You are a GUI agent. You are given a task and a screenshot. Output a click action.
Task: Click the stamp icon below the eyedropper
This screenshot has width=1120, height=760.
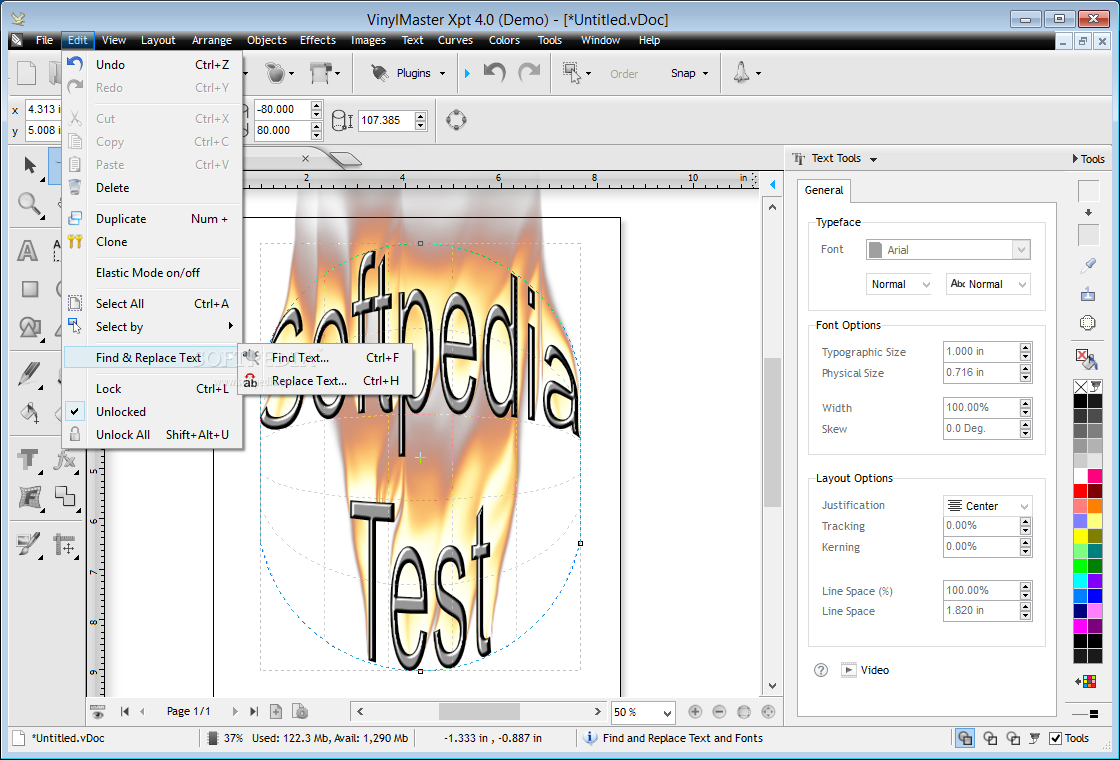click(1087, 294)
